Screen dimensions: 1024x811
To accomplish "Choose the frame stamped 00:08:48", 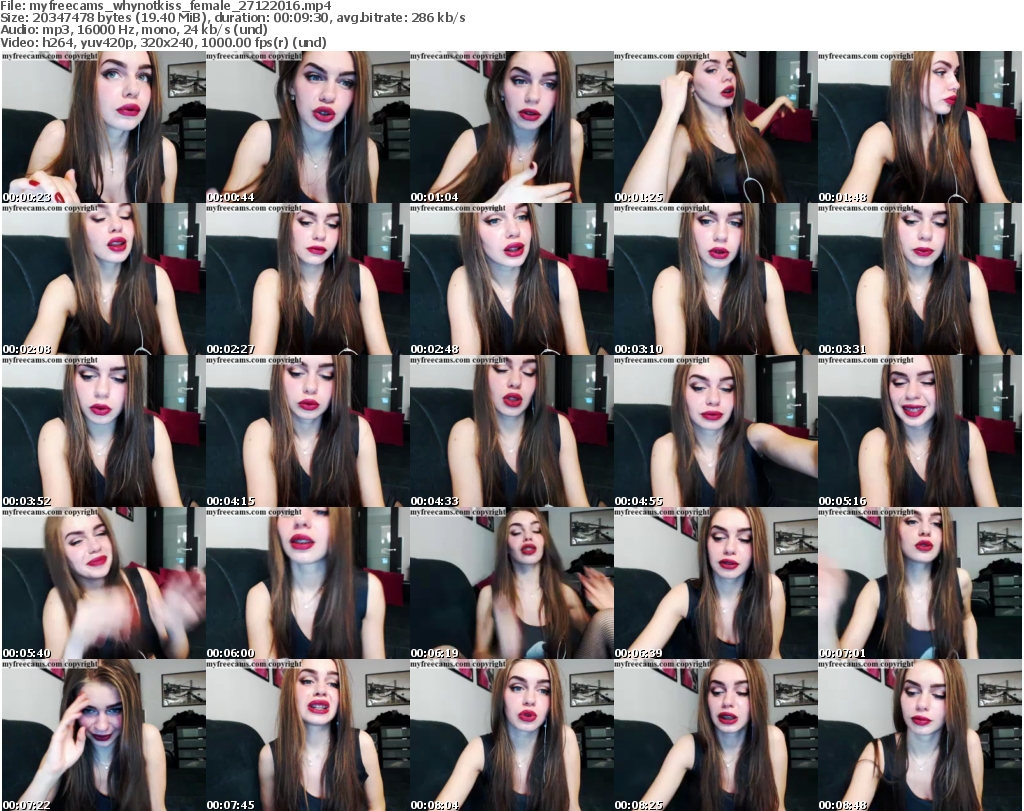I will (x=920, y=735).
